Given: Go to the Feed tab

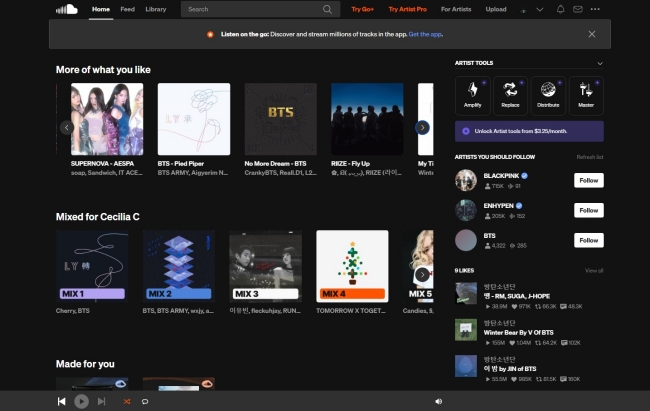Looking at the screenshot, I should 127,9.
